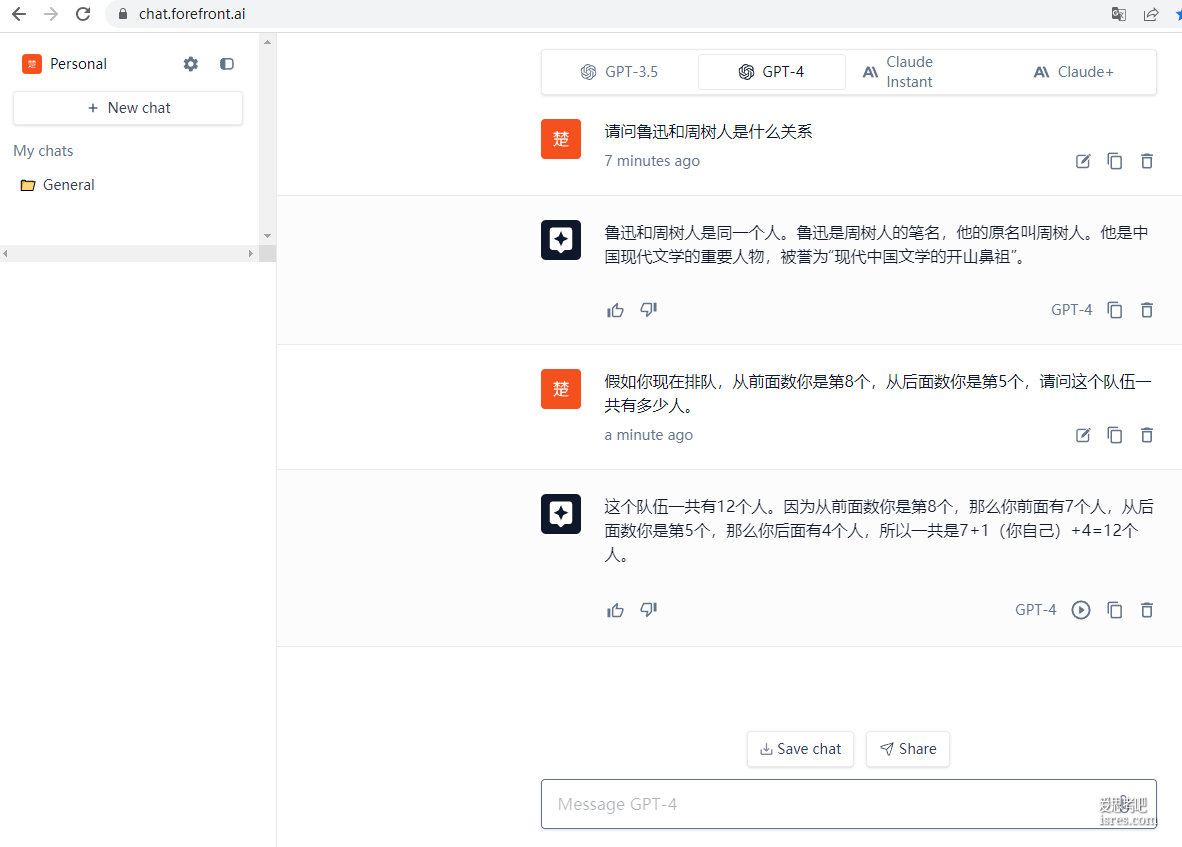Go back using the browser back arrow
The image size is (1182, 847).
[x=19, y=14]
